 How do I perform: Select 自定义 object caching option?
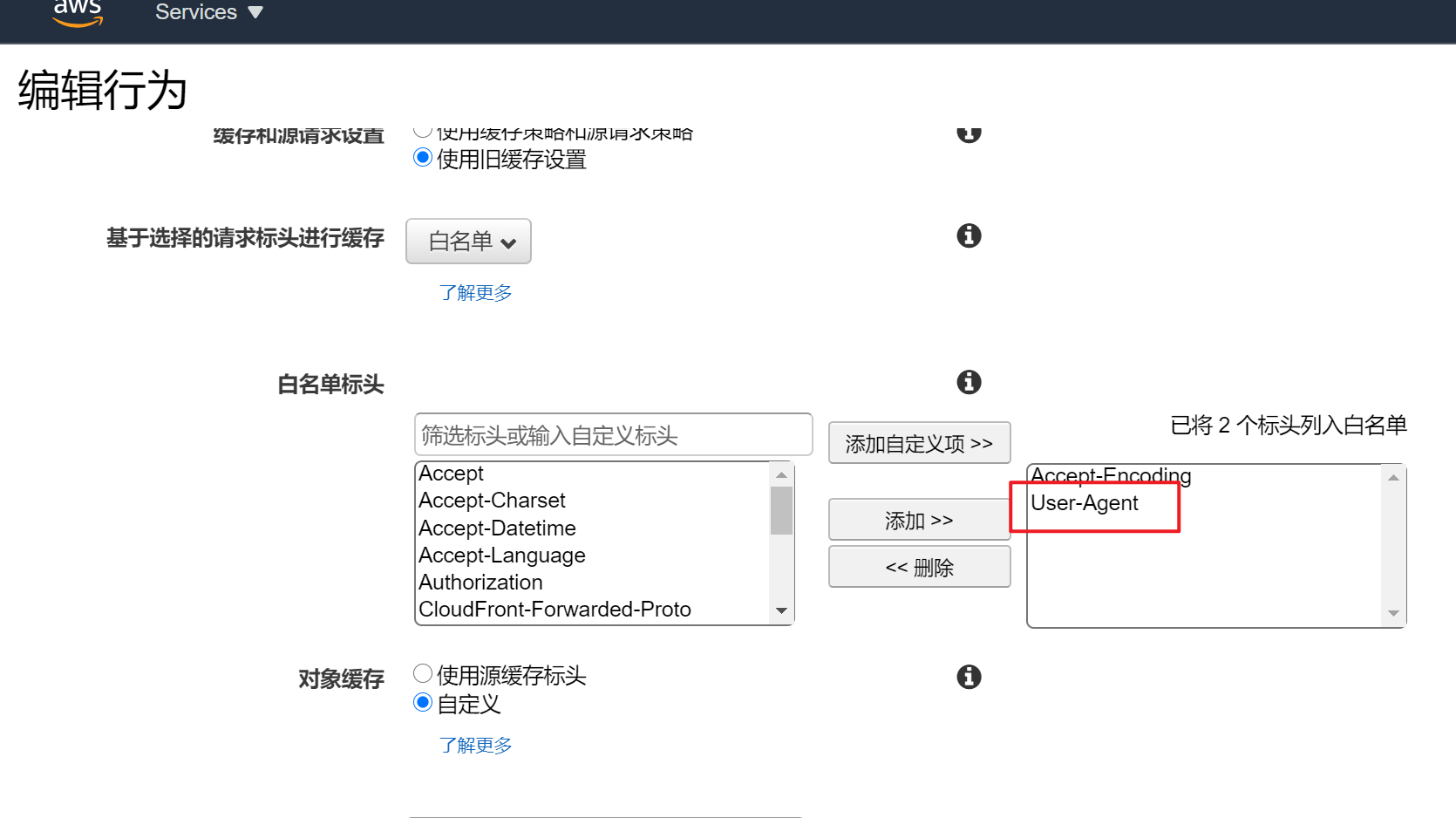[423, 702]
